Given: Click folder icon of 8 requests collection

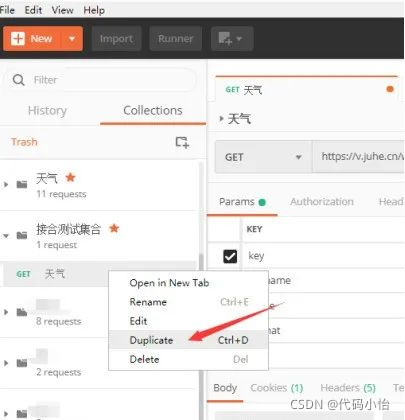Looking at the screenshot, I should tap(22, 312).
